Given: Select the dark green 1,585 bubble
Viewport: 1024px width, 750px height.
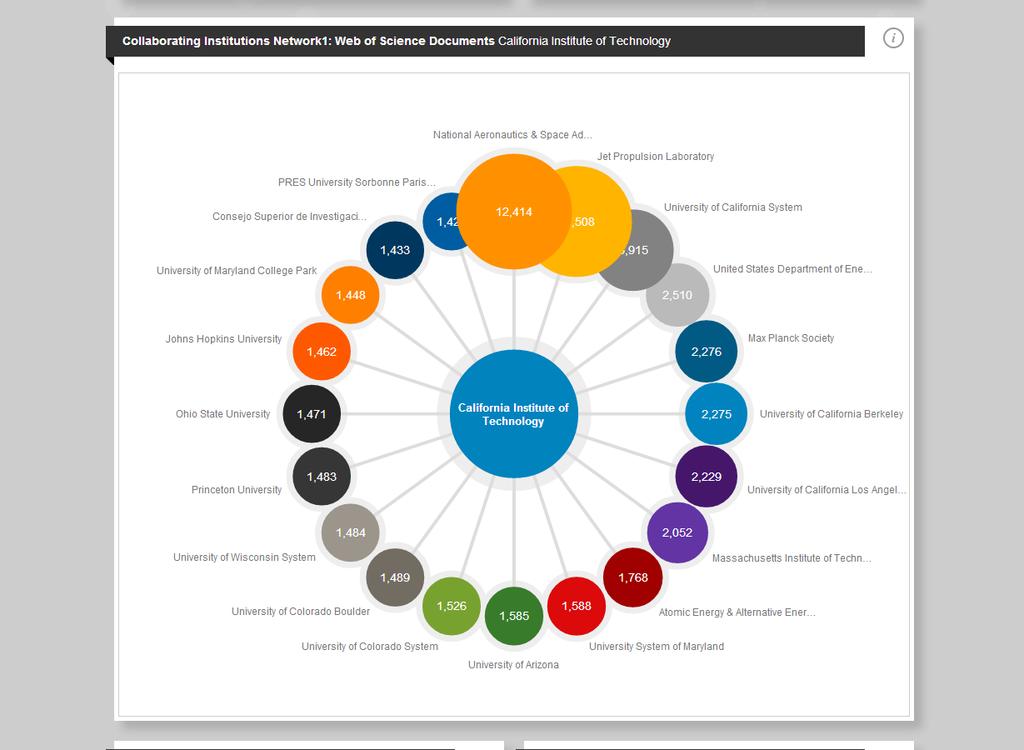Looking at the screenshot, I should coord(514,616).
